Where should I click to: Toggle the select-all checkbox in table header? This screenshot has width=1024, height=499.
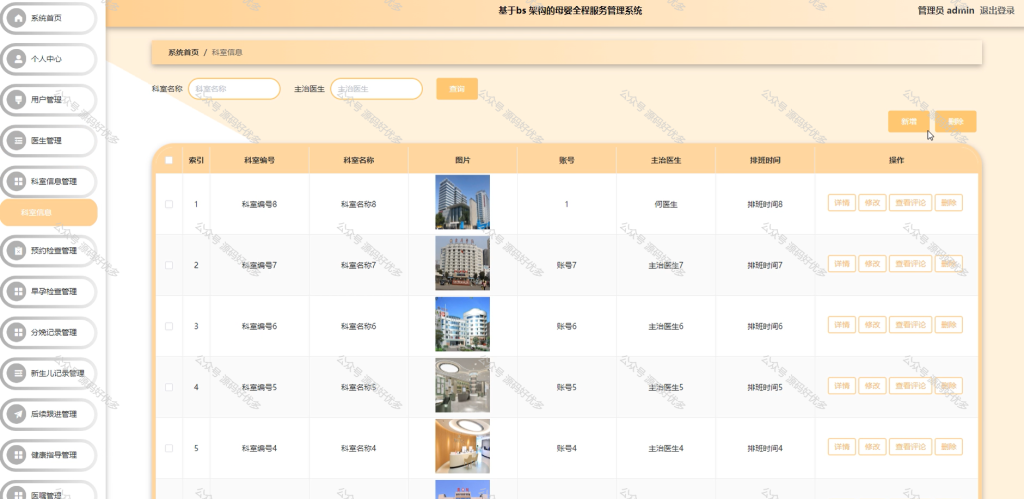169,160
